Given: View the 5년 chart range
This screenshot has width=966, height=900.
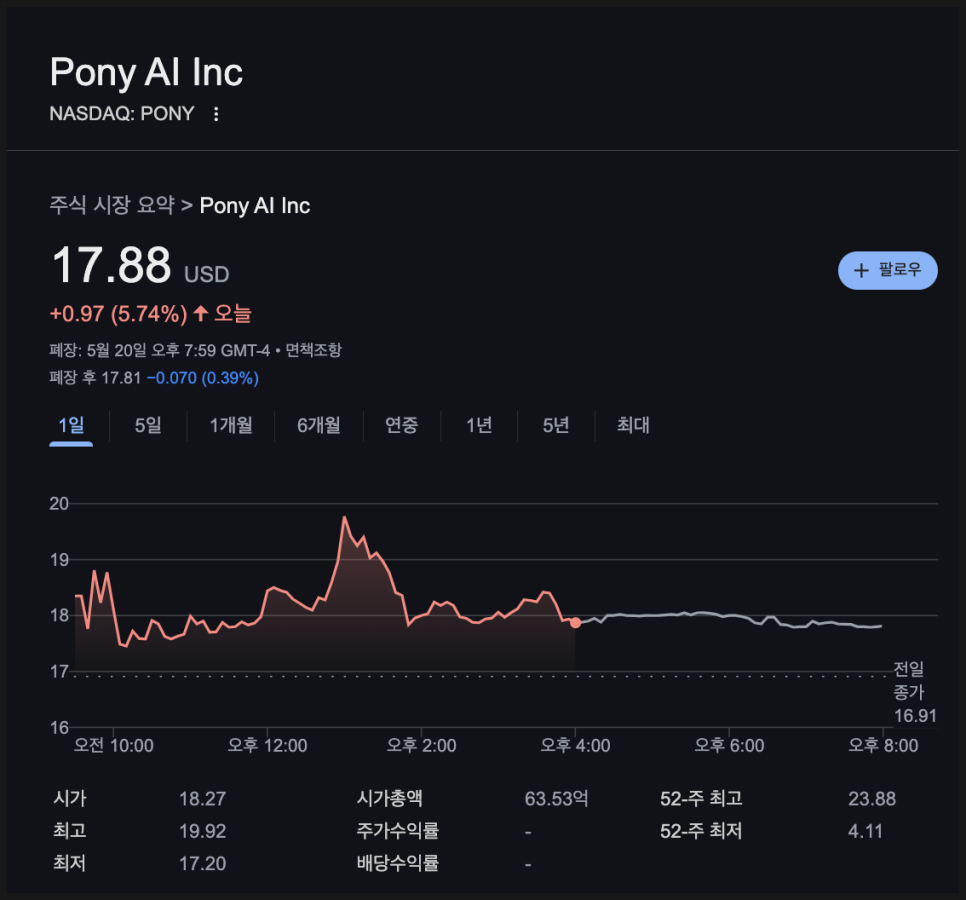Looking at the screenshot, I should (556, 425).
